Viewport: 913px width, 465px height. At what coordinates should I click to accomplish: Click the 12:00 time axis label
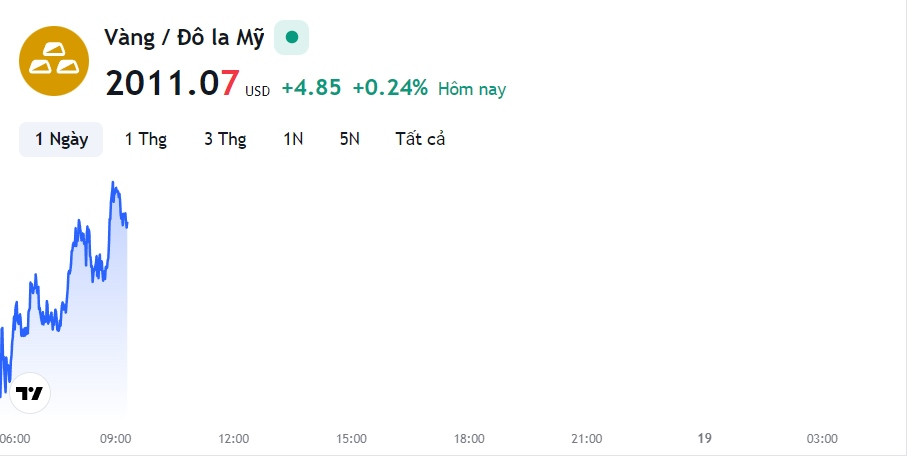pos(233,439)
